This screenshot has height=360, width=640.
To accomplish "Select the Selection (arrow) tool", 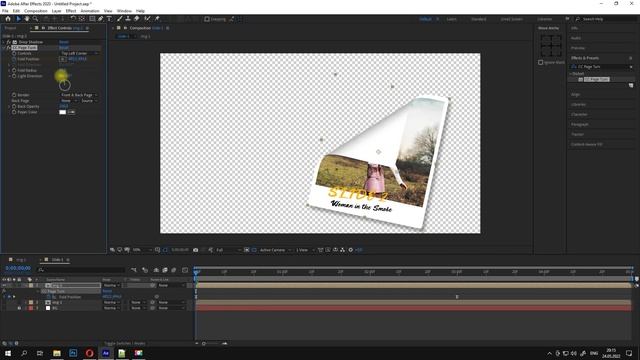I will [x=18, y=19].
